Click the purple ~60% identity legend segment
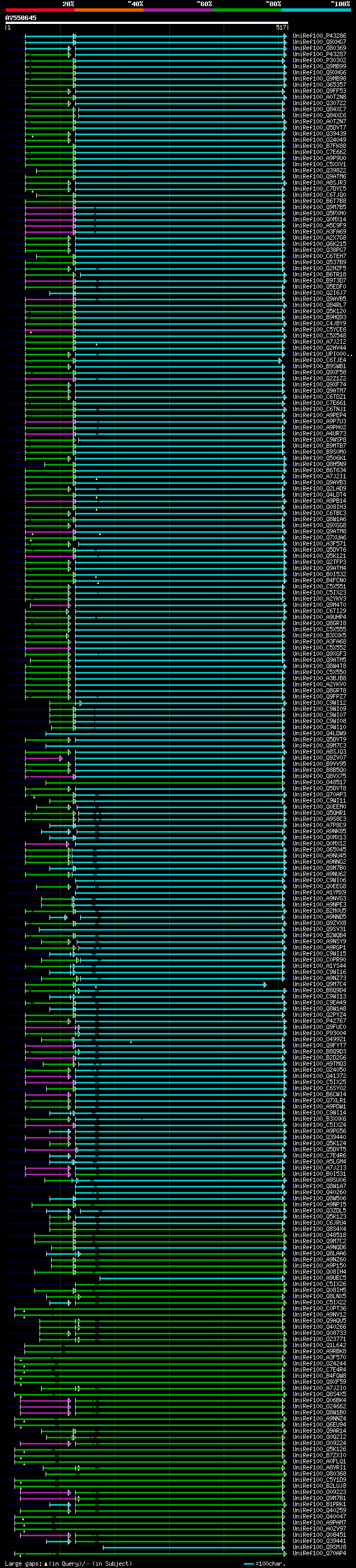 pyautogui.click(x=179, y=10)
